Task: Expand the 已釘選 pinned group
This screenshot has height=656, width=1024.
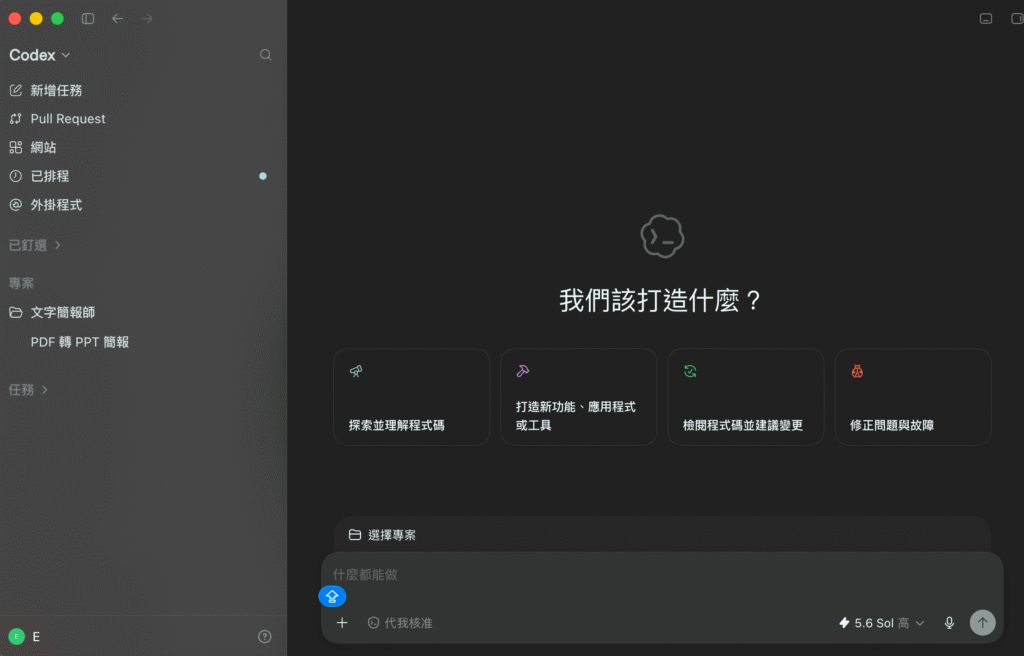Action: point(35,245)
